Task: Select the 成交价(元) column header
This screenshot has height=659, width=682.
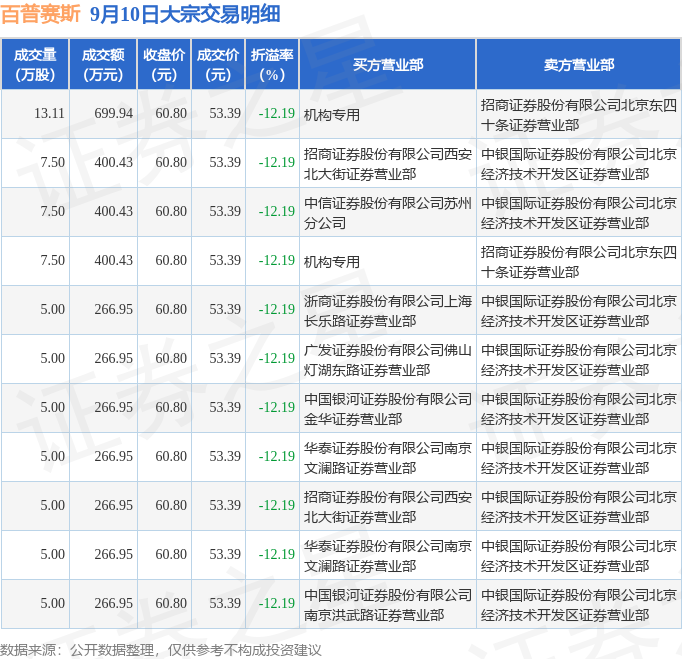Action: pos(218,64)
